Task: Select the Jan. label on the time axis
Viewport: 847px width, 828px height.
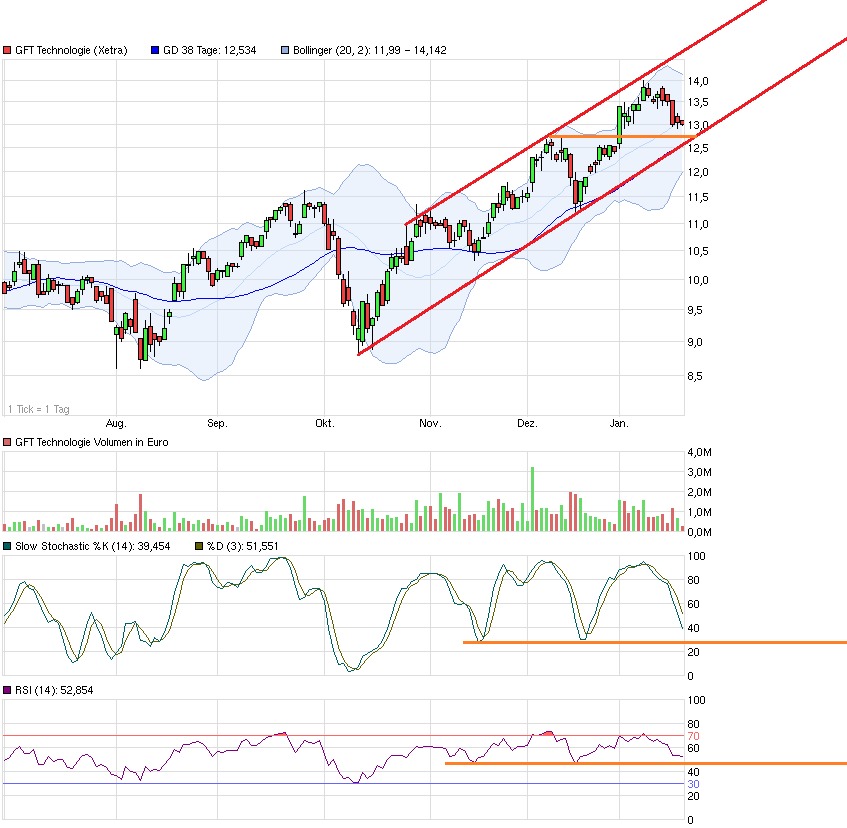Action: tap(618, 423)
